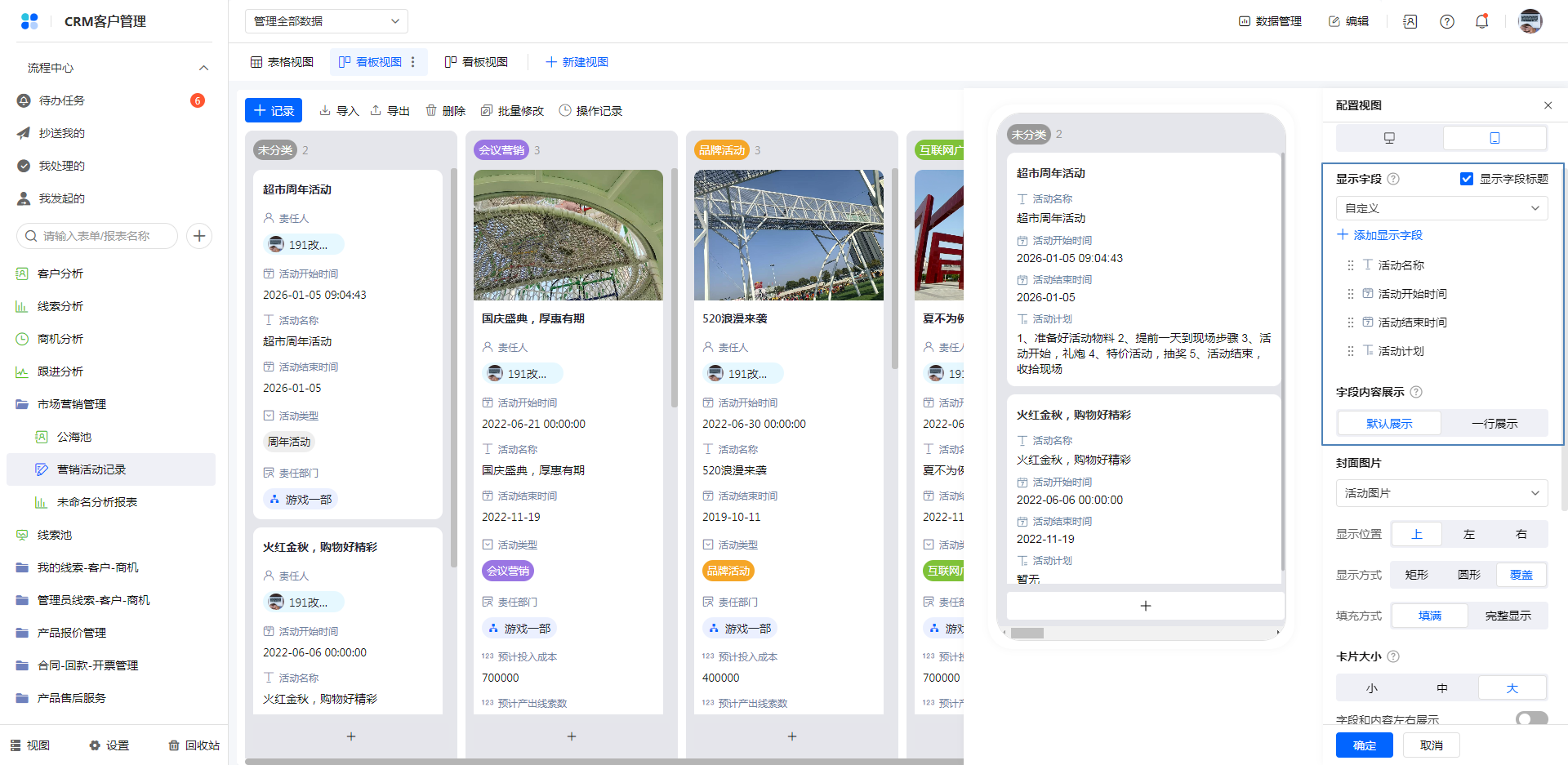Select the desktop preview icon
This screenshot has width=1568, height=765.
pyautogui.click(x=1389, y=138)
